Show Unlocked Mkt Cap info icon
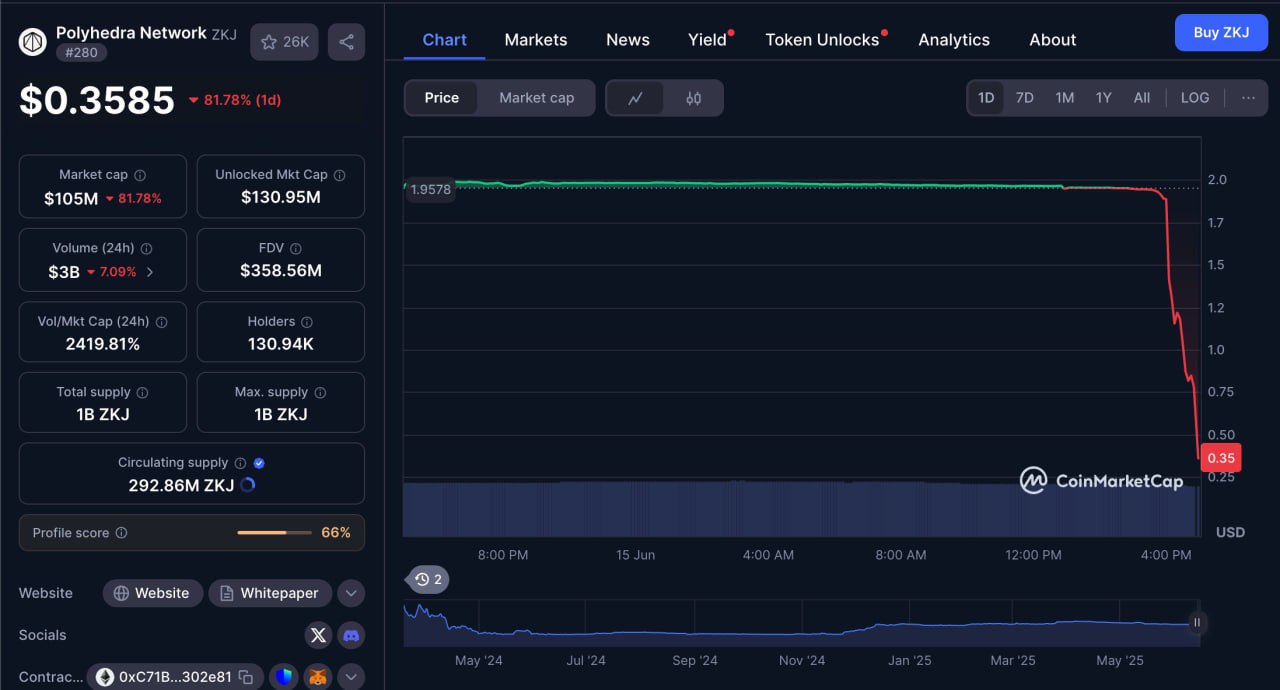Image resolution: width=1280 pixels, height=690 pixels. [340, 175]
